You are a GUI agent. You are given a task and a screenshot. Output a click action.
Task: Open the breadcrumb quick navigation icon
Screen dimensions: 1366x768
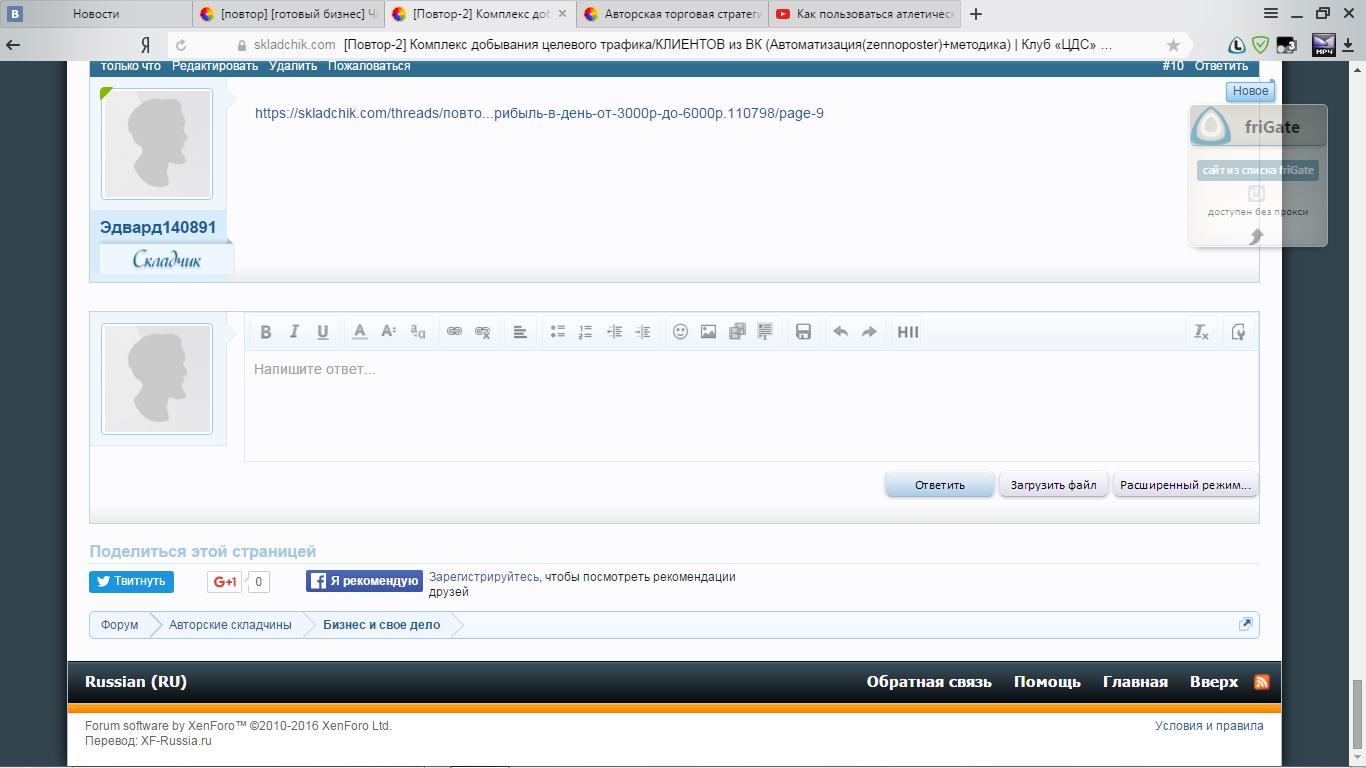click(1245, 624)
